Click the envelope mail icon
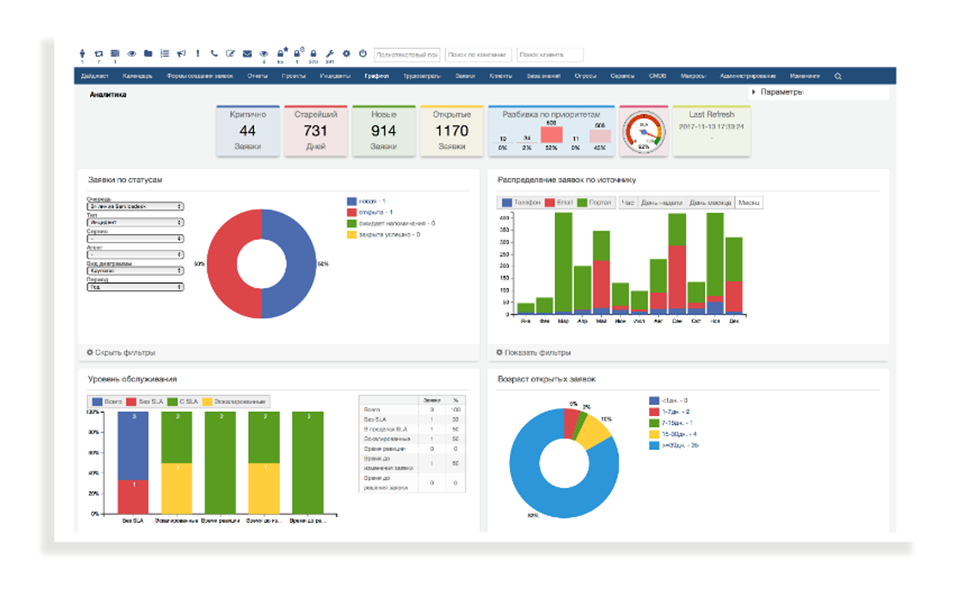The height and width of the screenshot is (593, 956). click(247, 53)
